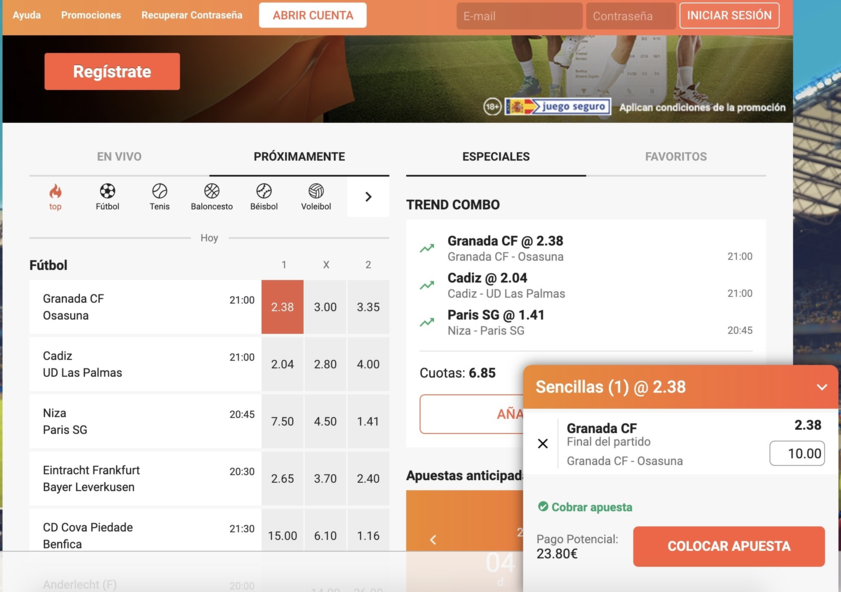The image size is (841, 592).
Task: Click the 18+ age badge icon
Action: pyautogui.click(x=492, y=107)
